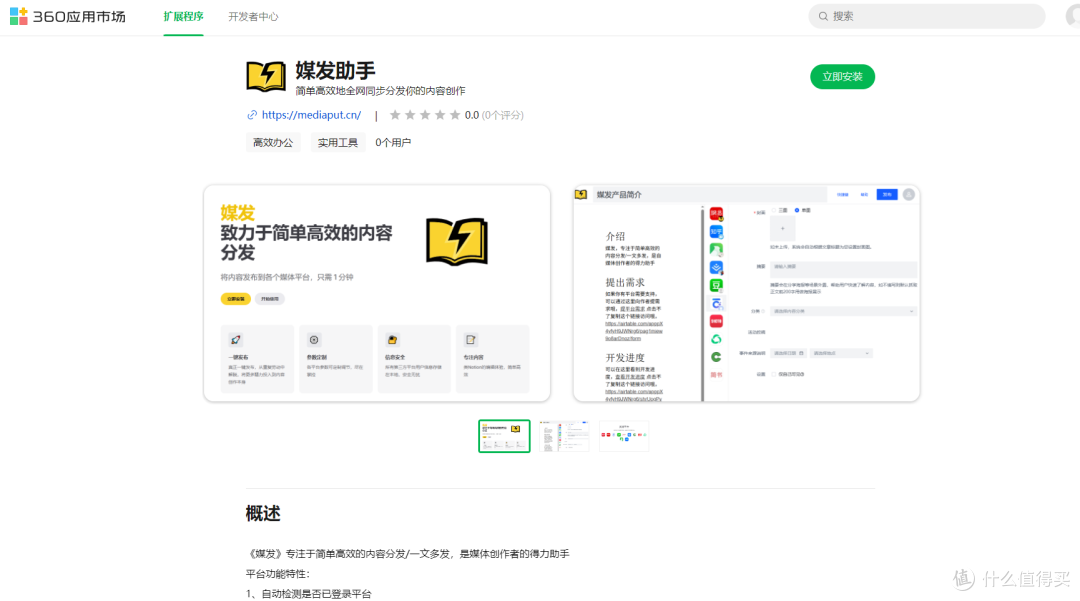This screenshot has height=601, width=1080.
Task: Click the 专注内容 document icon
Action: tap(471, 340)
